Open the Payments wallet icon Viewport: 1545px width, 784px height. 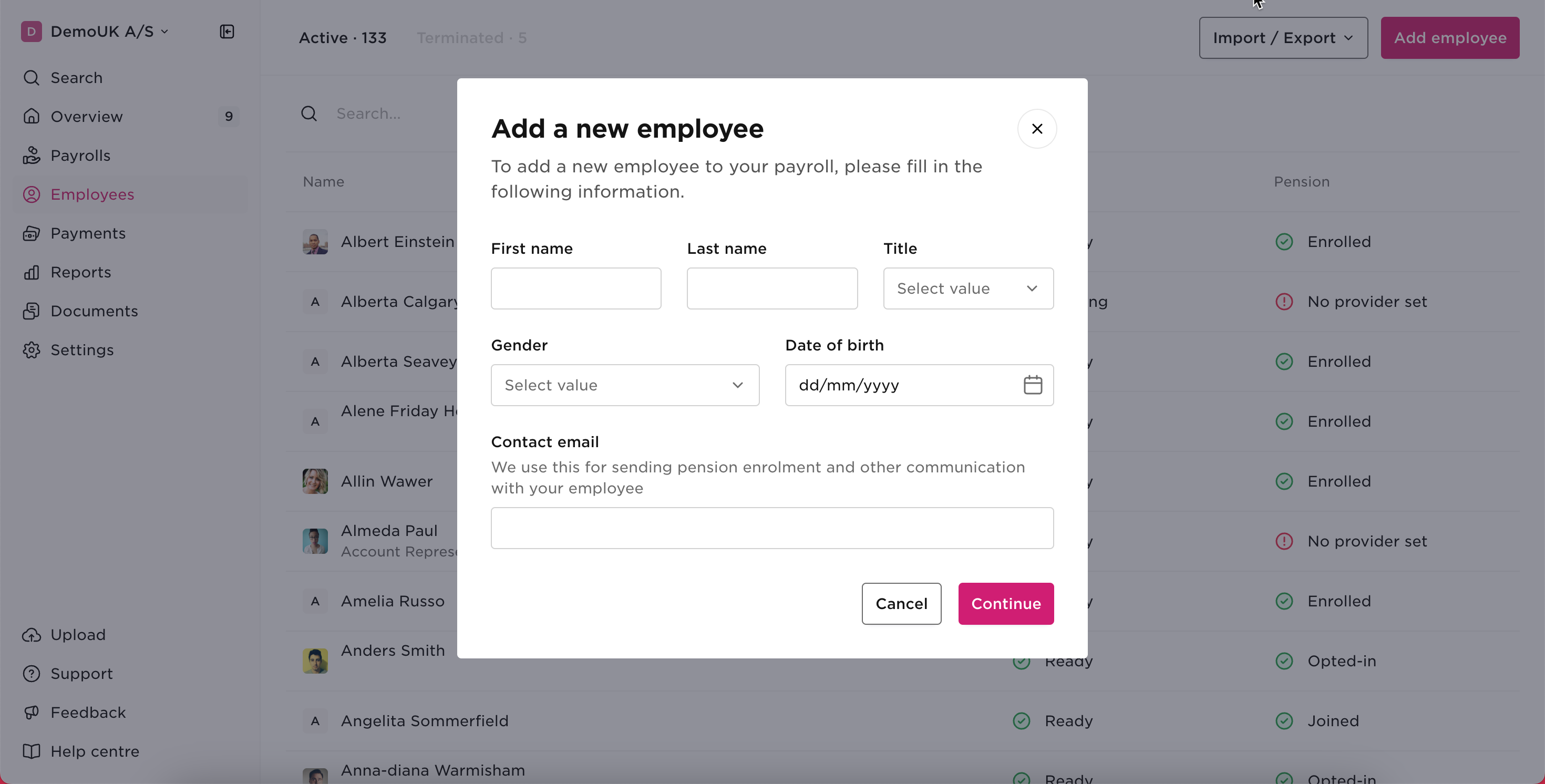click(x=31, y=233)
